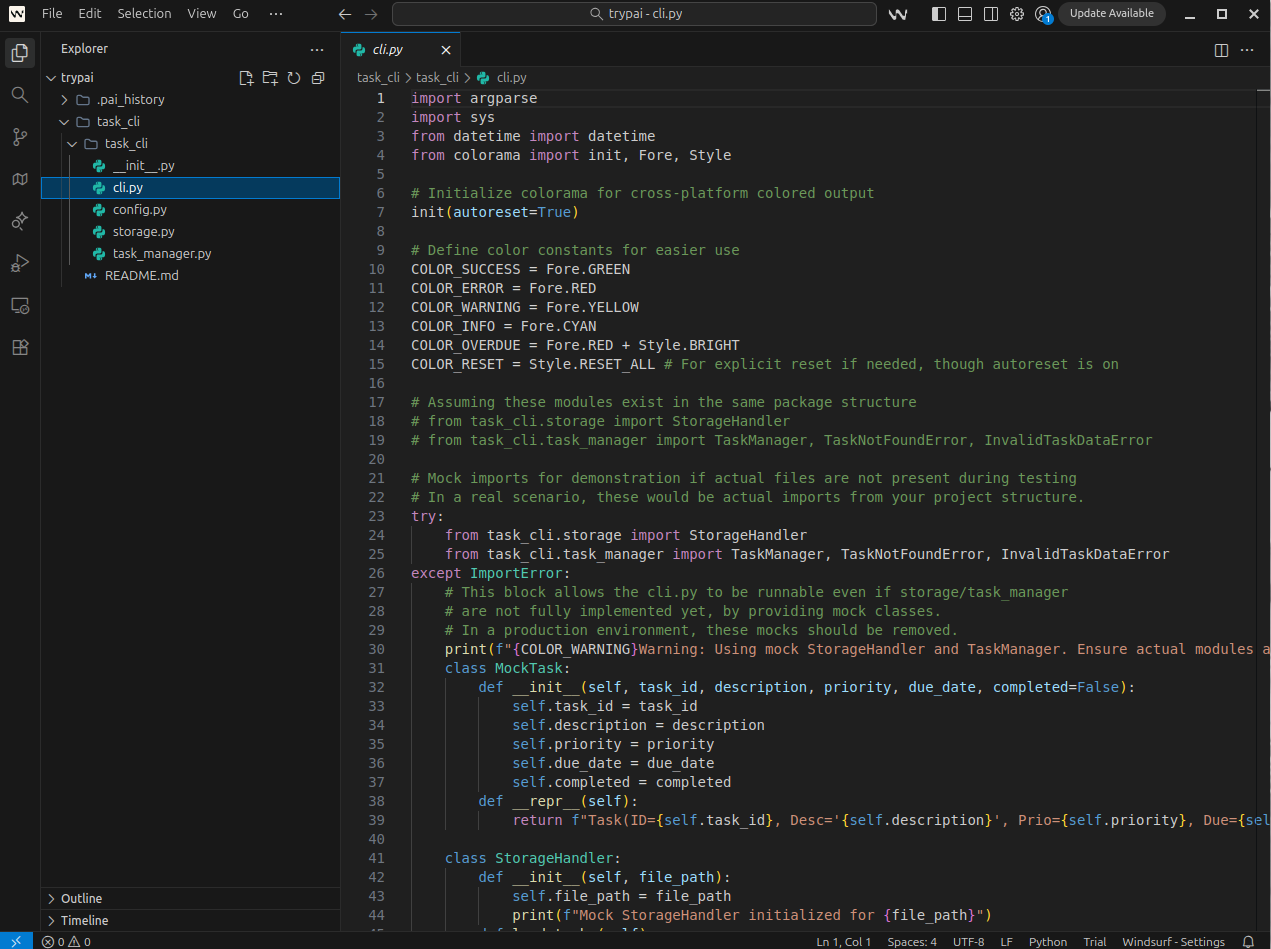Open the Search view in activity bar

19,94
